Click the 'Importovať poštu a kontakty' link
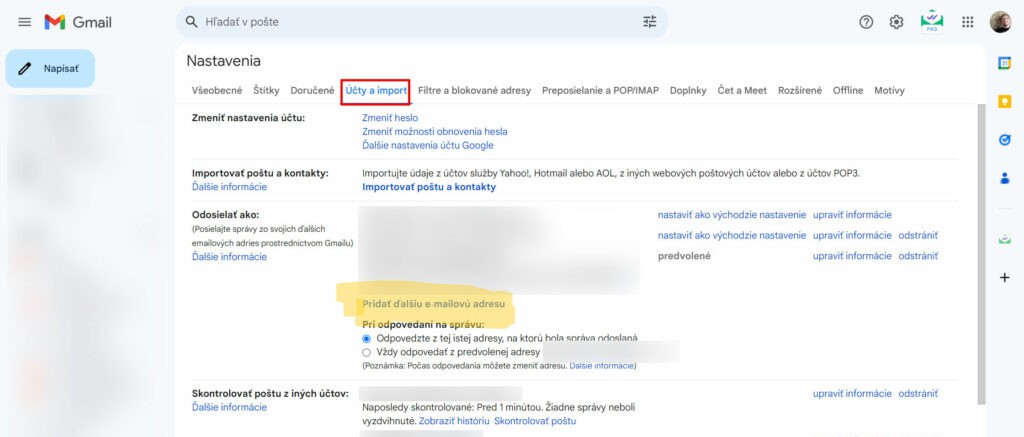Screen dimensions: 1024x437 428,187
